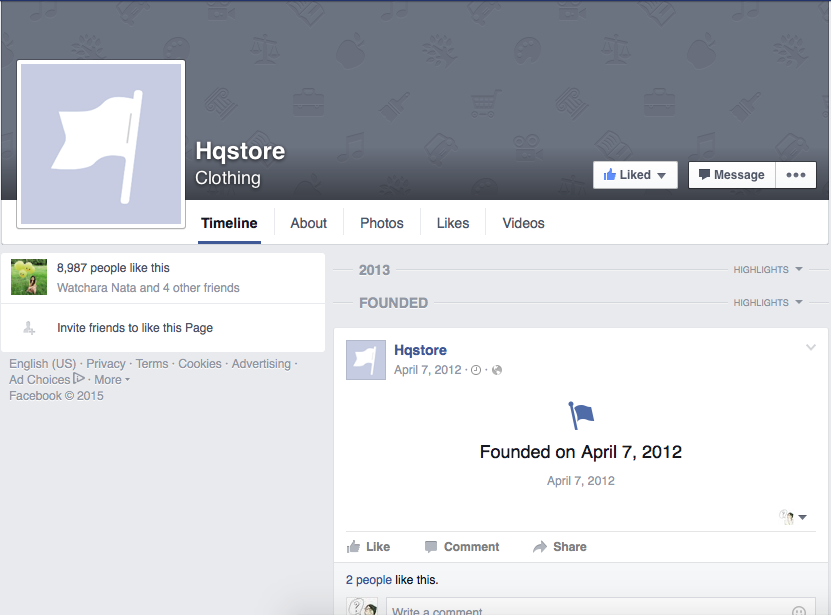Open 'Watchara Nata and 4 other friends'

pyautogui.click(x=148, y=287)
